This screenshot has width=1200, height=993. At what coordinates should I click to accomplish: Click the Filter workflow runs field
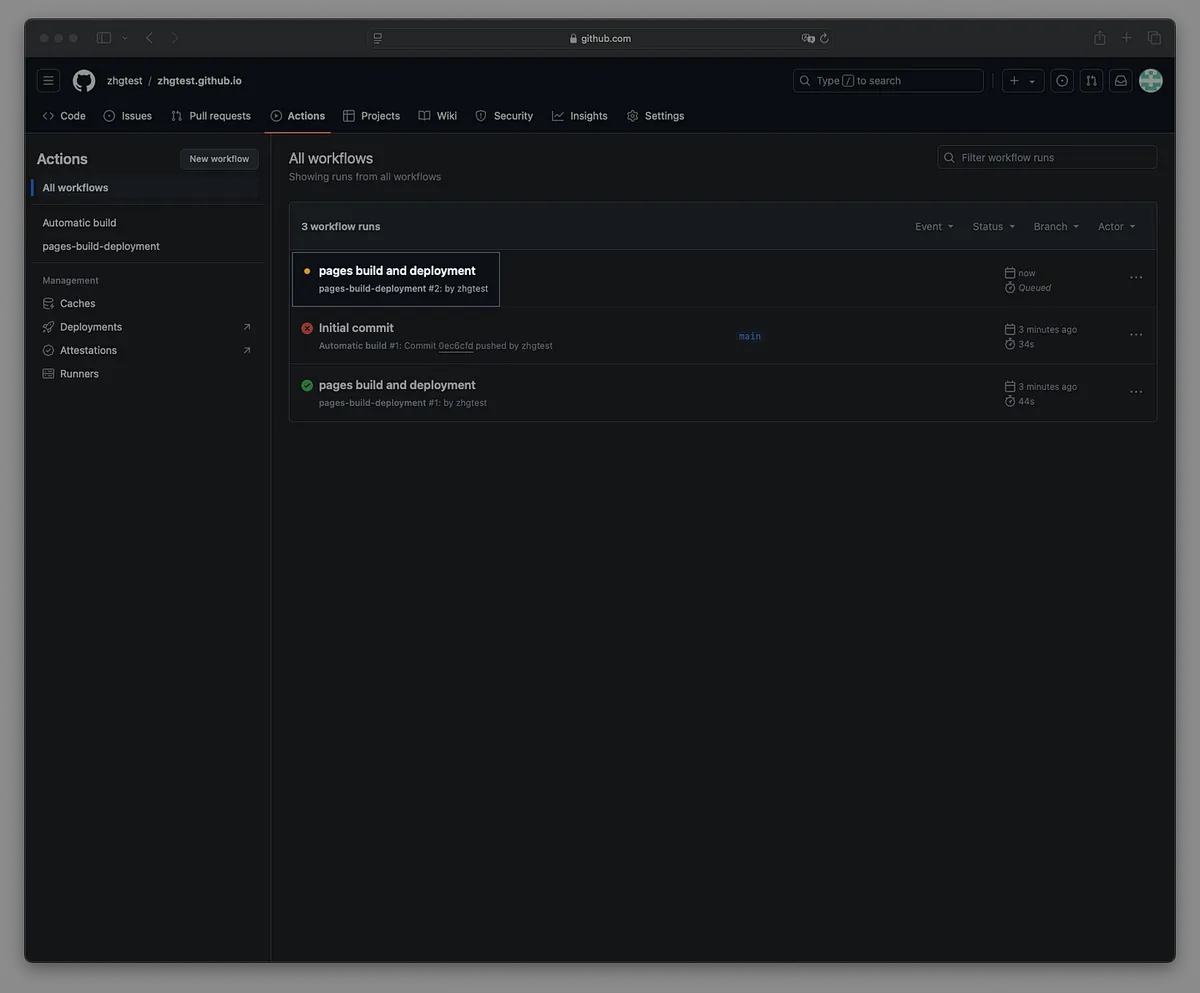coord(1047,158)
